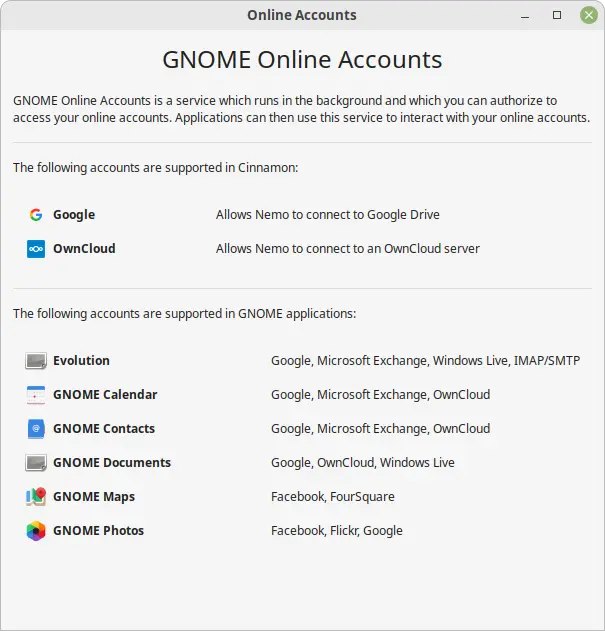Click 'Allows Nemo to connect to an OwnCloud server'
Screen dimensions: 605x631
click(348, 249)
